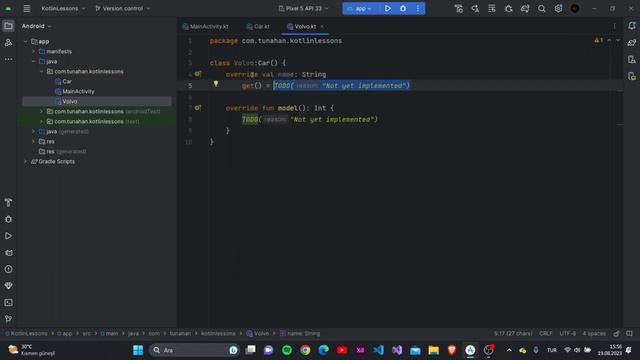Open app run configuration dropdown

(360, 9)
